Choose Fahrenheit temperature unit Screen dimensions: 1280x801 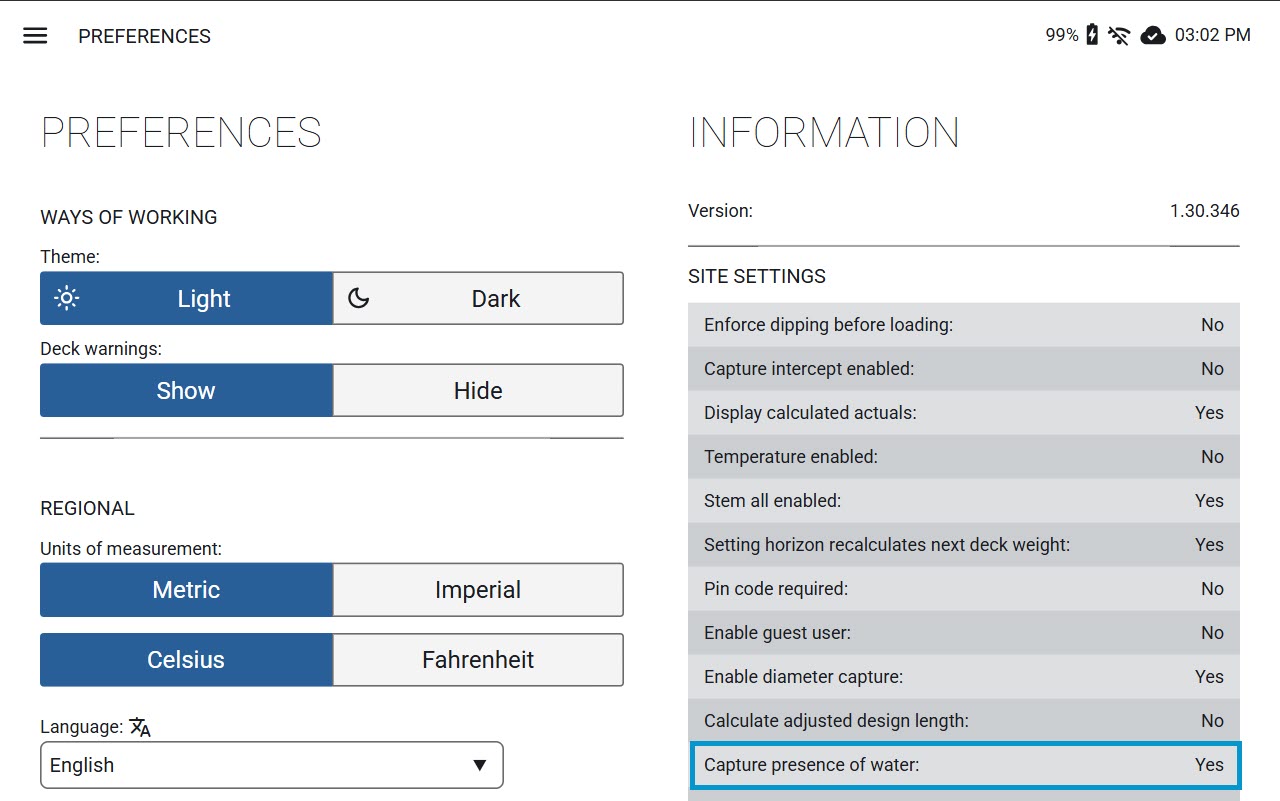click(x=478, y=659)
